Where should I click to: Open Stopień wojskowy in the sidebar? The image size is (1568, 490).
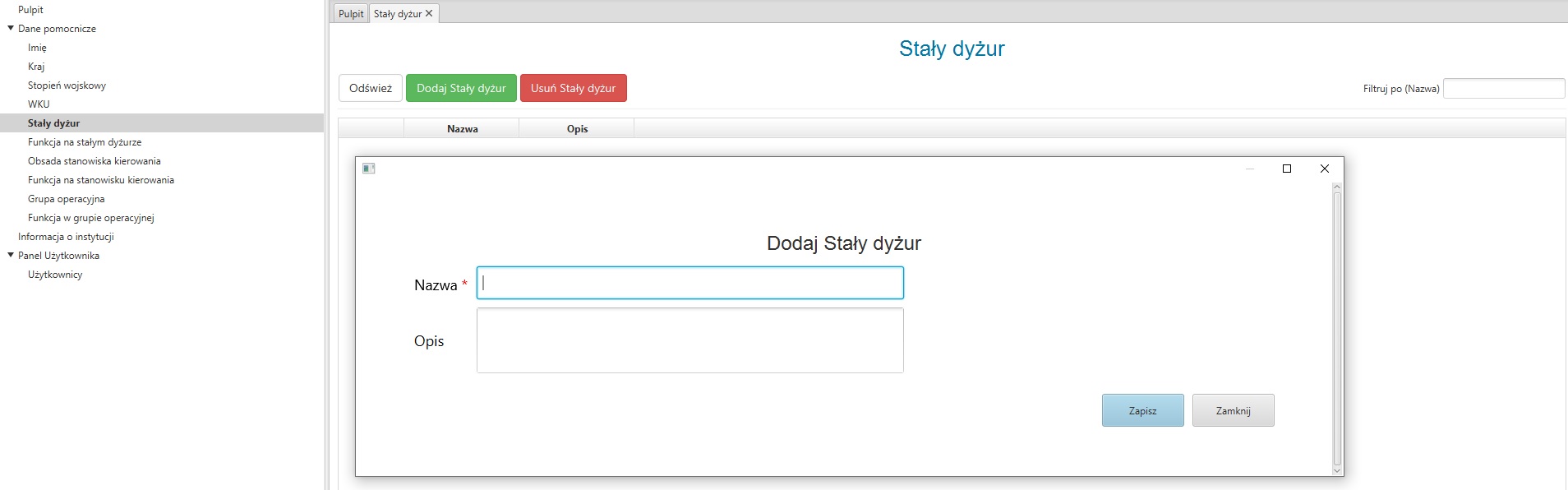click(x=67, y=86)
